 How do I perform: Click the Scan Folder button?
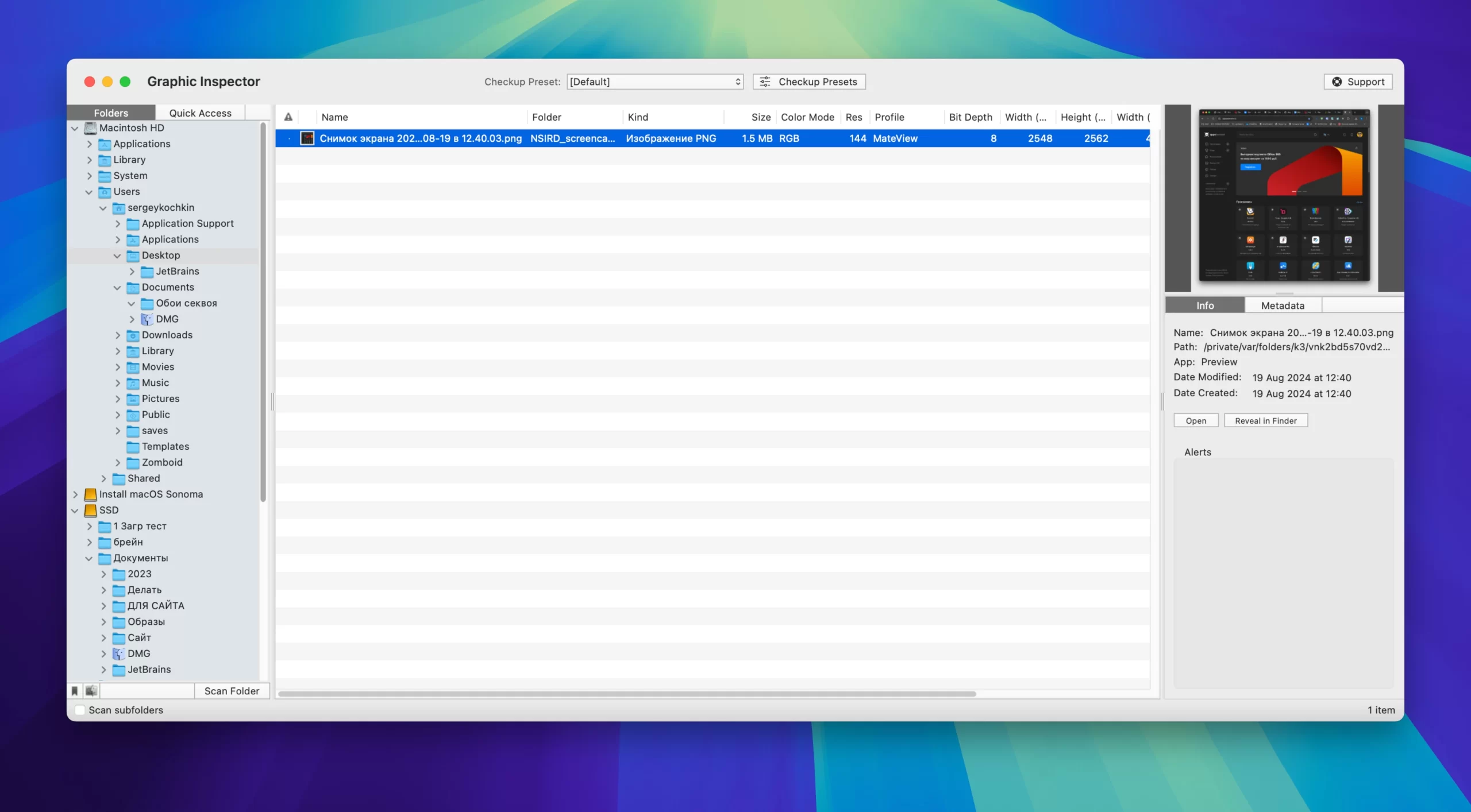coord(232,691)
